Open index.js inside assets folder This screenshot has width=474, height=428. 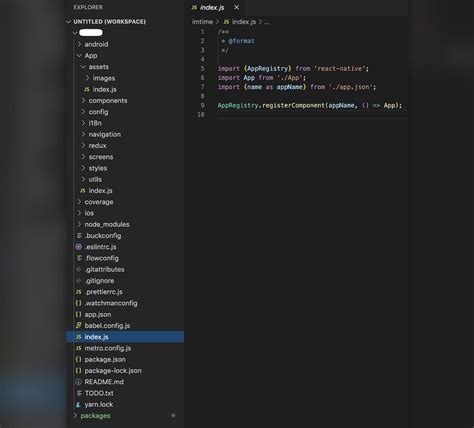click(104, 89)
